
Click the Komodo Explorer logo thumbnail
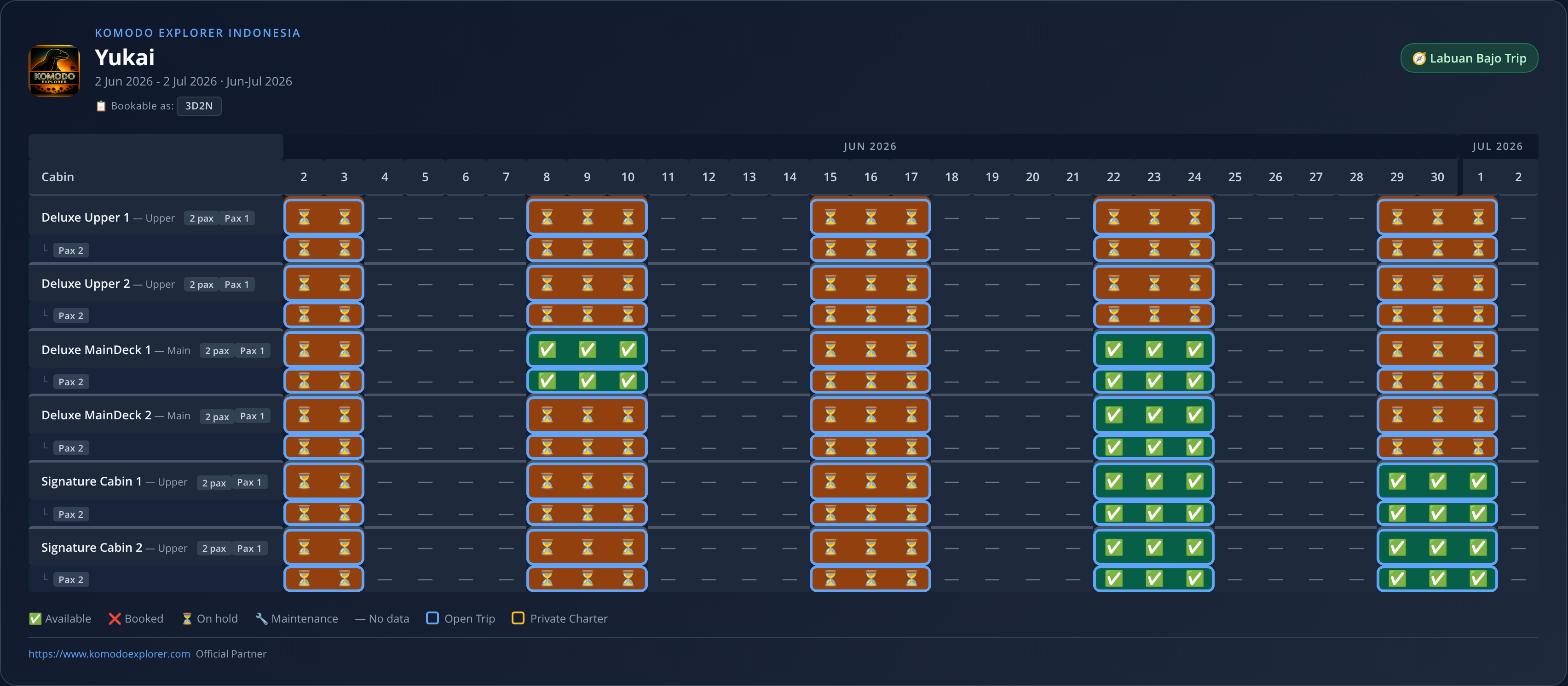[54, 70]
